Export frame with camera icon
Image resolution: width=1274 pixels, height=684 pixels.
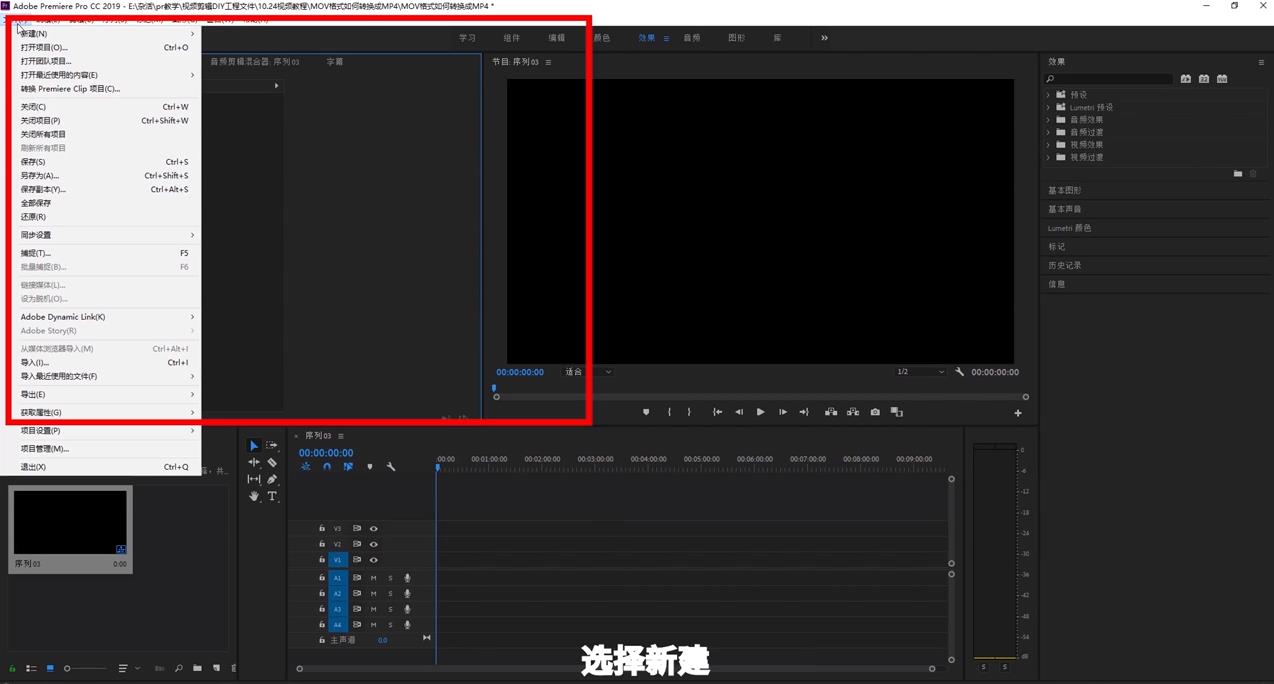pos(875,412)
